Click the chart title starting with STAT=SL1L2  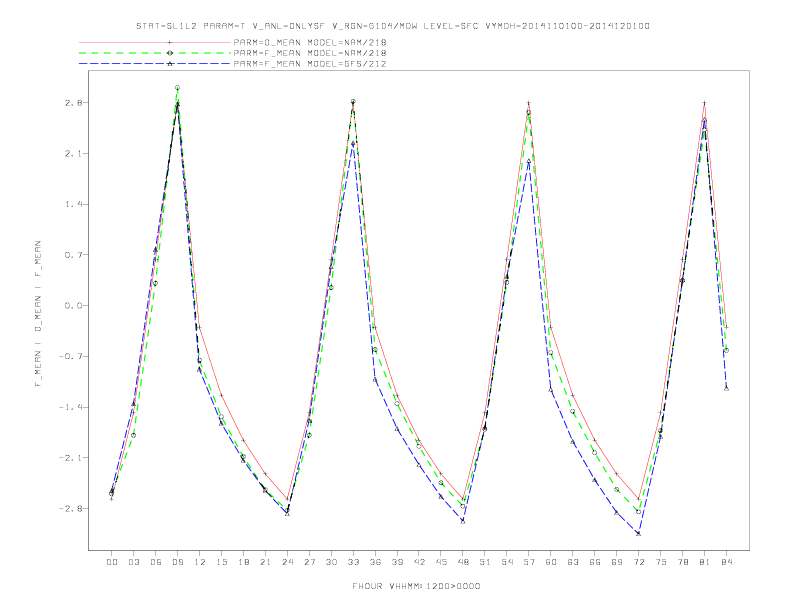[x=393, y=26]
